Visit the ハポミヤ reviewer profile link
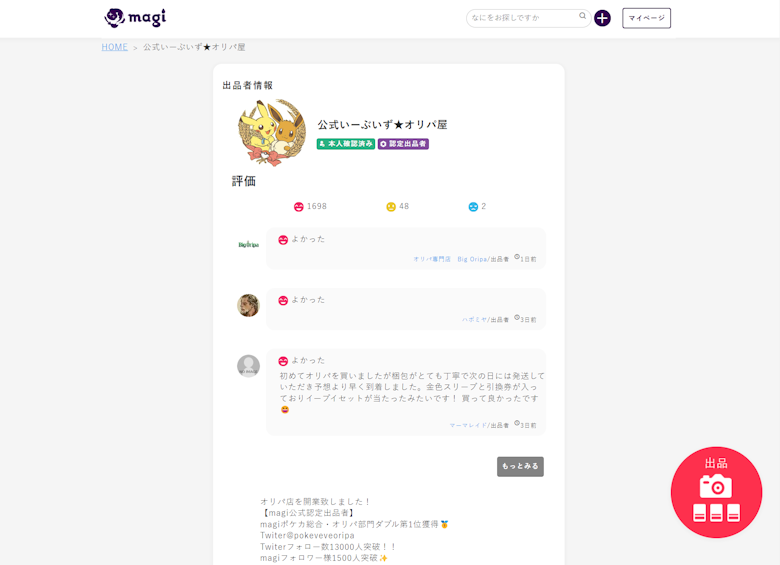This screenshot has width=780, height=565. (474, 320)
